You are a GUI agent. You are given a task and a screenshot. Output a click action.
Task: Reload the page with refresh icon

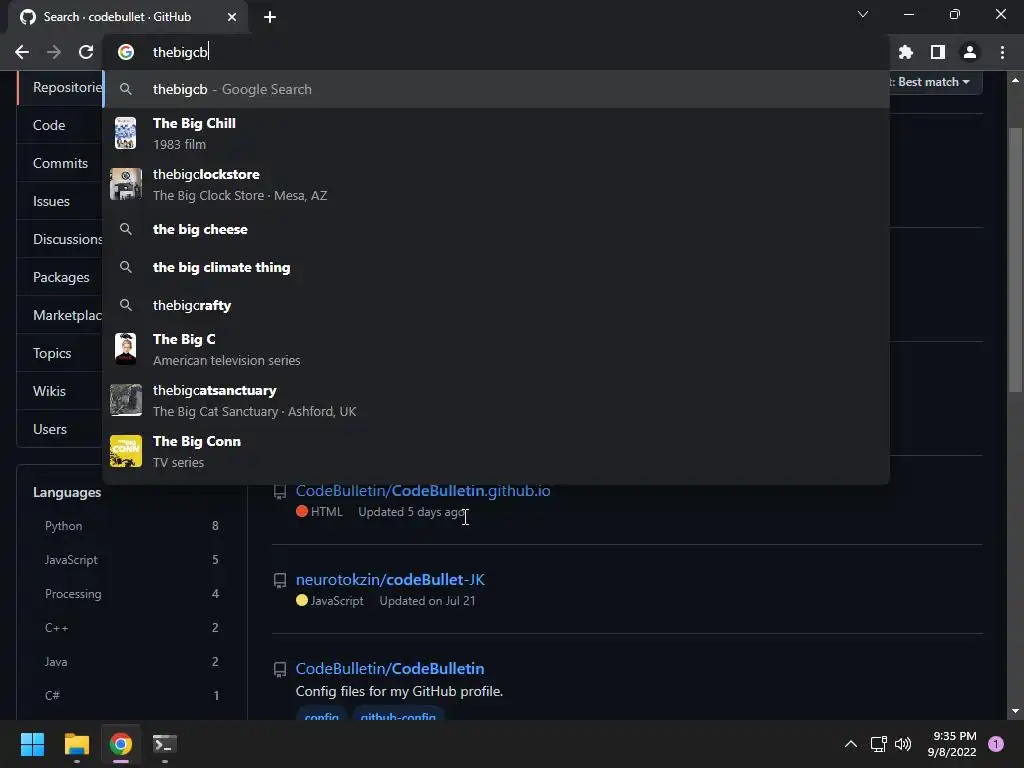[86, 52]
